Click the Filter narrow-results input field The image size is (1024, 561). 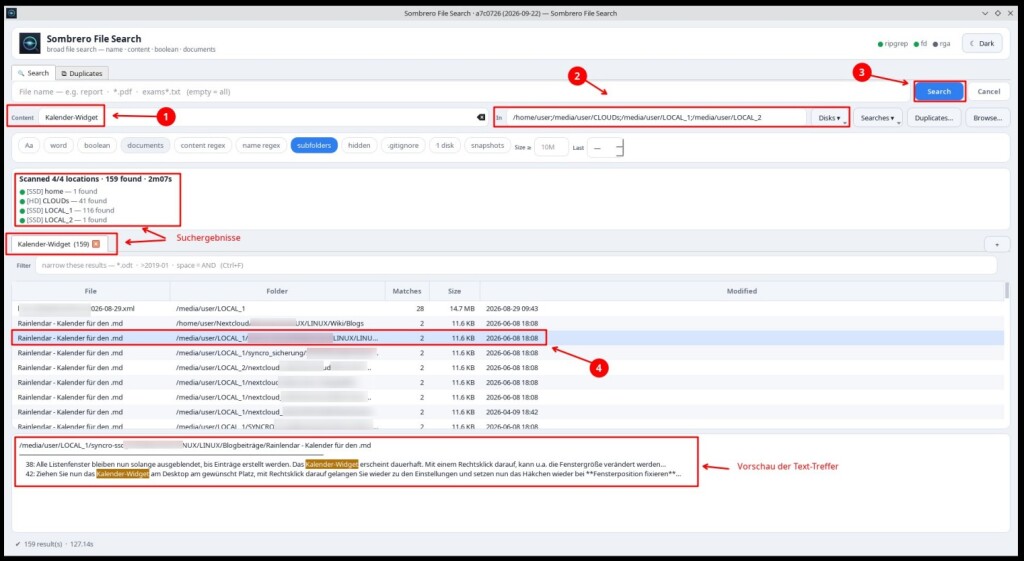coord(516,265)
